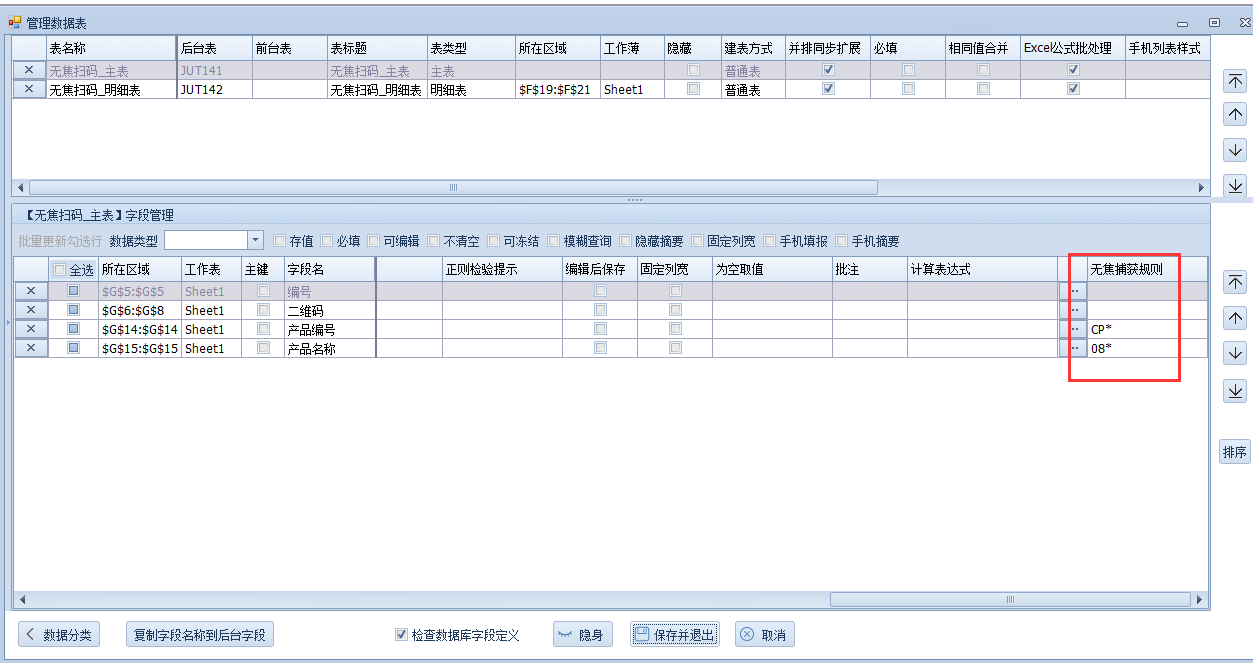Click the splitter handle between the two panels
Viewport: 1253px width, 663px height.
coord(634,200)
